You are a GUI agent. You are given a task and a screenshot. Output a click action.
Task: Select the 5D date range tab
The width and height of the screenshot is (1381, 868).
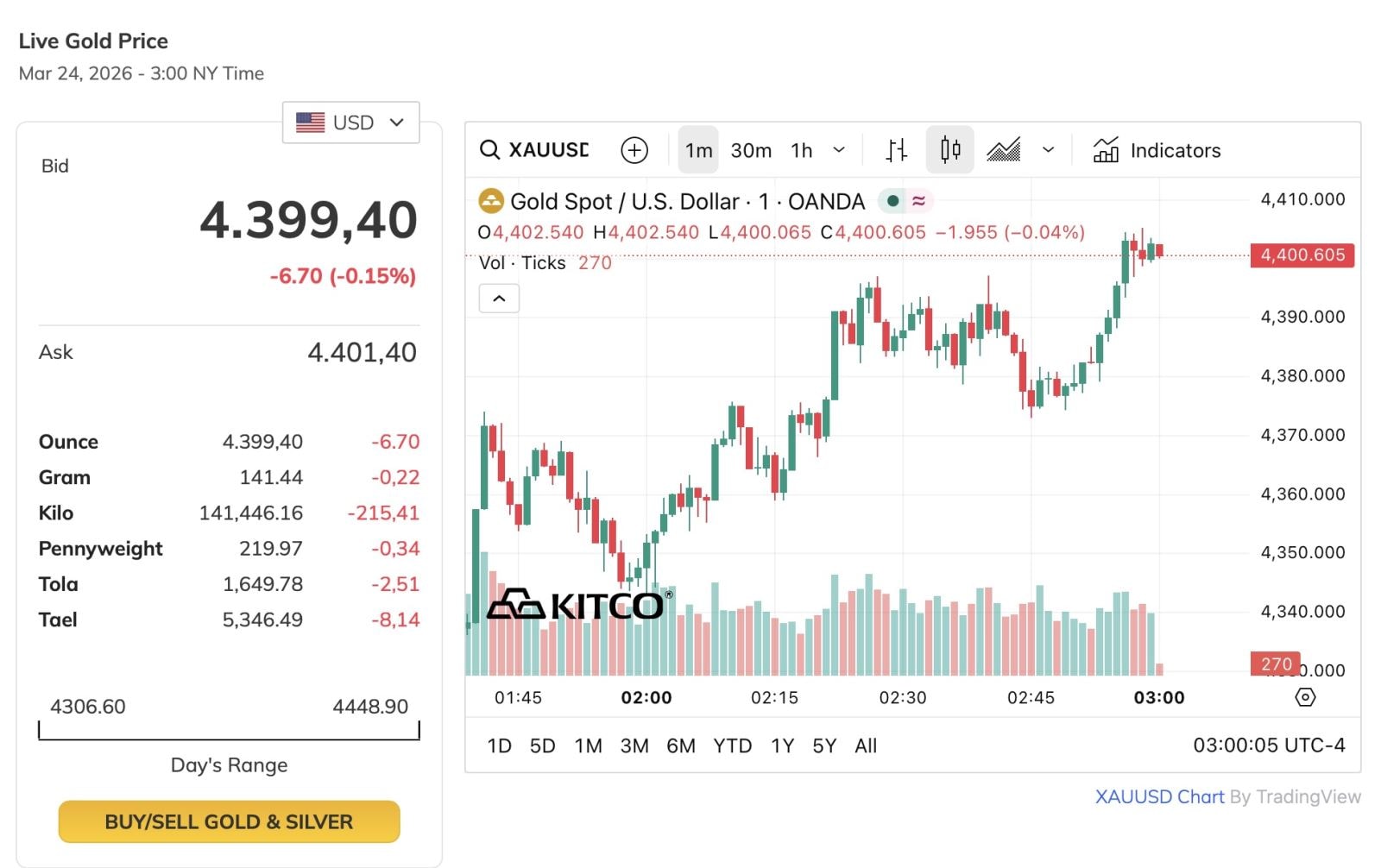tap(542, 745)
